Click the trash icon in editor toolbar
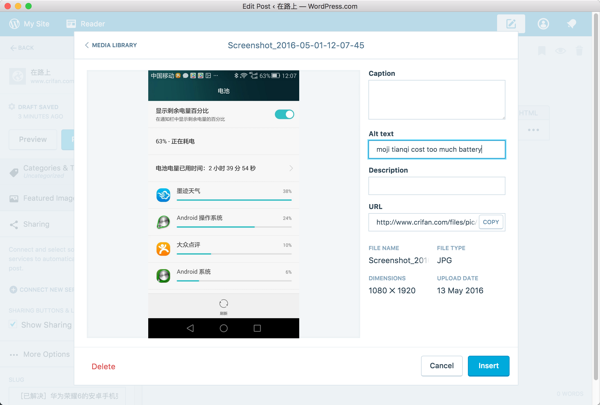This screenshot has height=405, width=600. pos(579,51)
